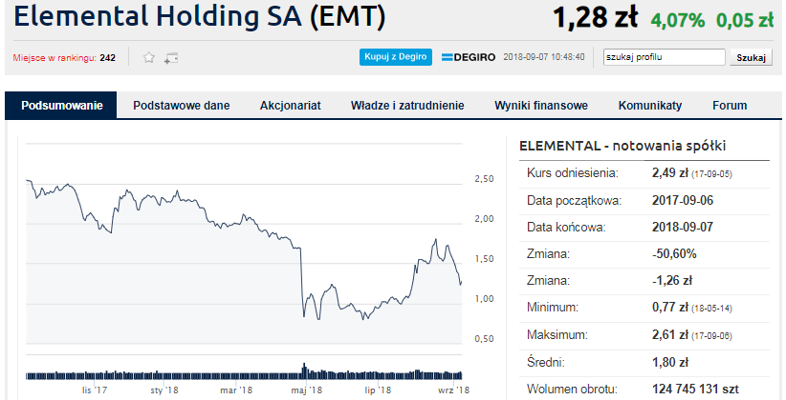This screenshot has height=400, width=786.
Task: Select the Wyniki finansowe tab
Action: coord(541,105)
